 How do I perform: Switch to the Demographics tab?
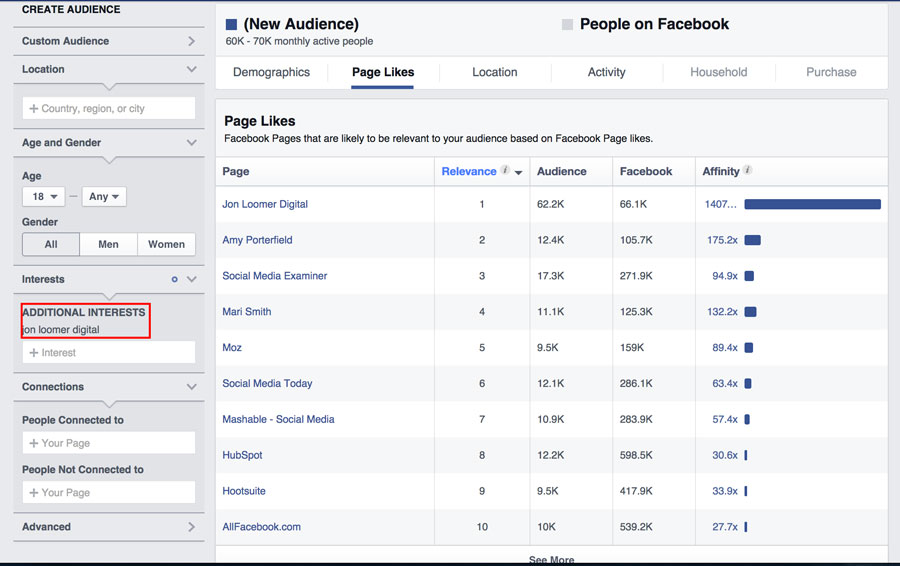[x=271, y=72]
